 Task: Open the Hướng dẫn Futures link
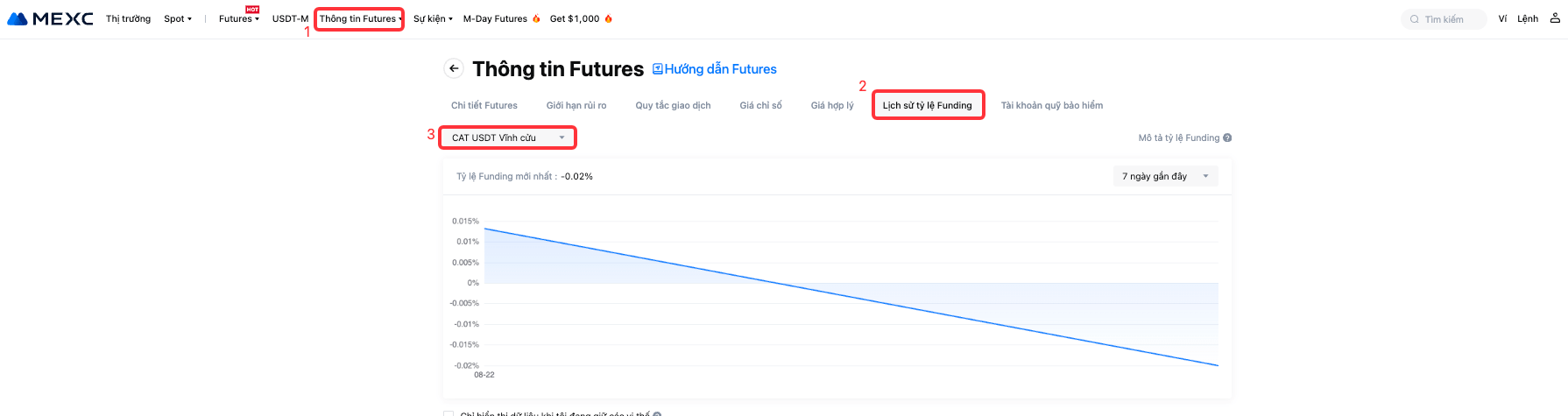[x=720, y=69]
